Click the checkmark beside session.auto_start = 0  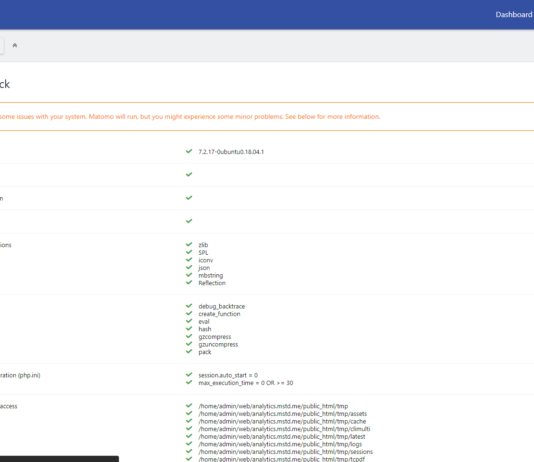189,375
